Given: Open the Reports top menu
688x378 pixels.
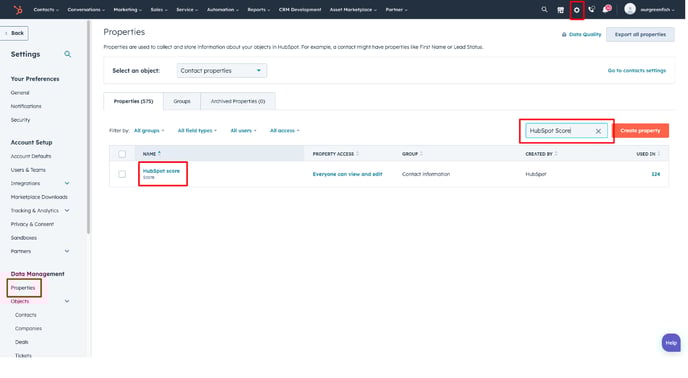Looking at the screenshot, I should tap(258, 10).
